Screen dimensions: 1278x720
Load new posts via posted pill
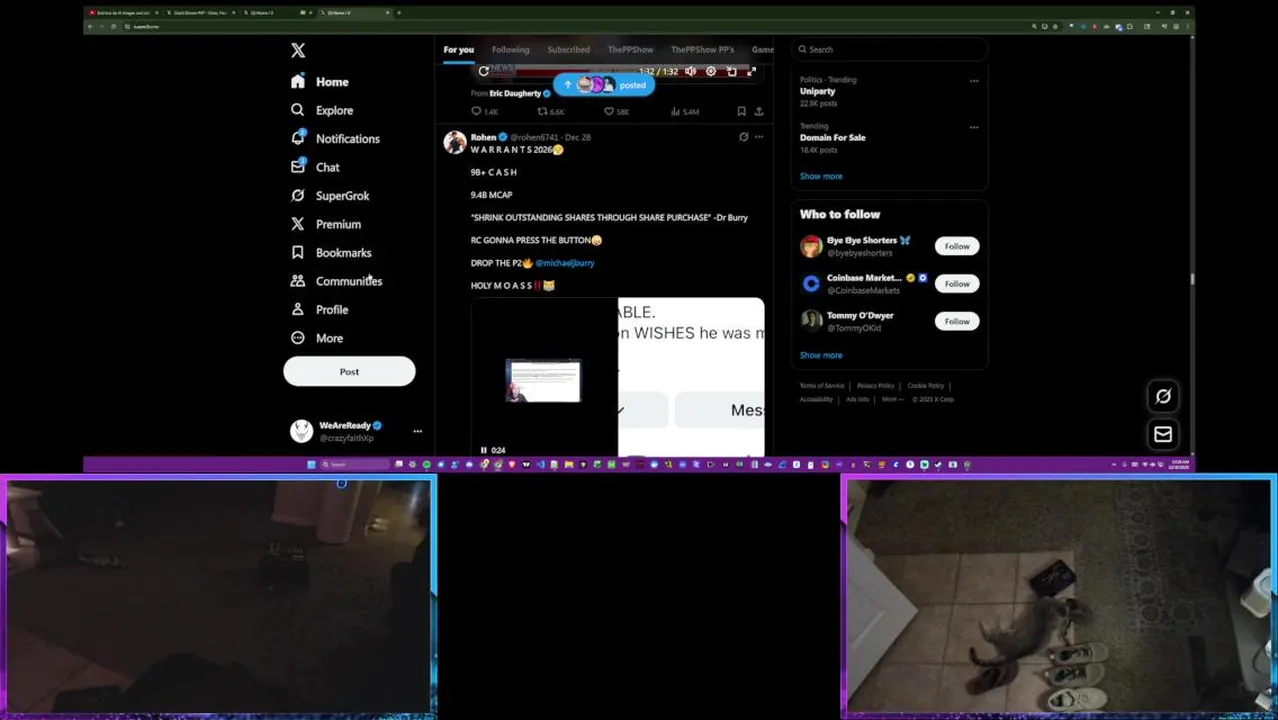tap(604, 85)
